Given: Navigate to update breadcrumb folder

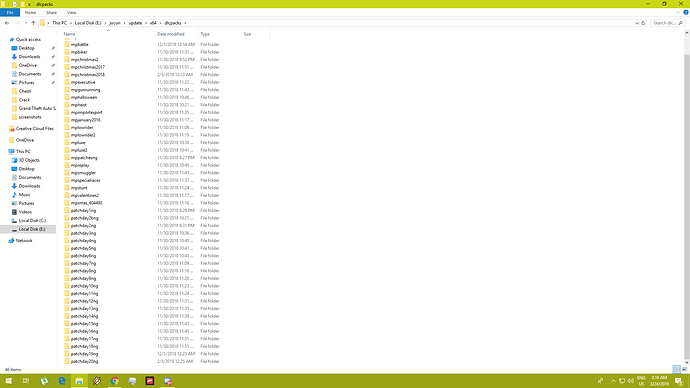Looking at the screenshot, I should pyautogui.click(x=135, y=23).
